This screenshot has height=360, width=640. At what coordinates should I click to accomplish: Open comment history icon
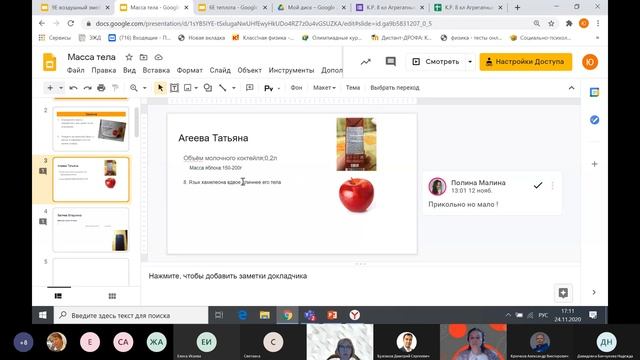click(x=391, y=62)
